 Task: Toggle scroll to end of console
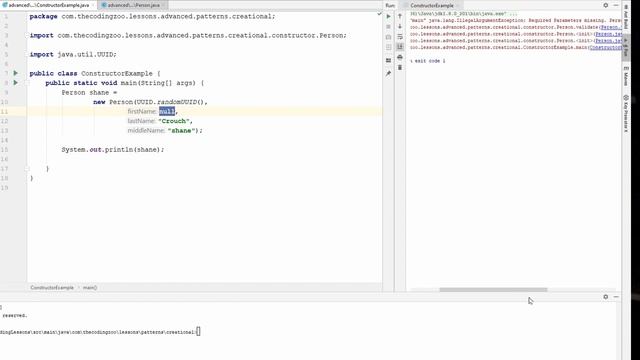pyautogui.click(x=400, y=47)
